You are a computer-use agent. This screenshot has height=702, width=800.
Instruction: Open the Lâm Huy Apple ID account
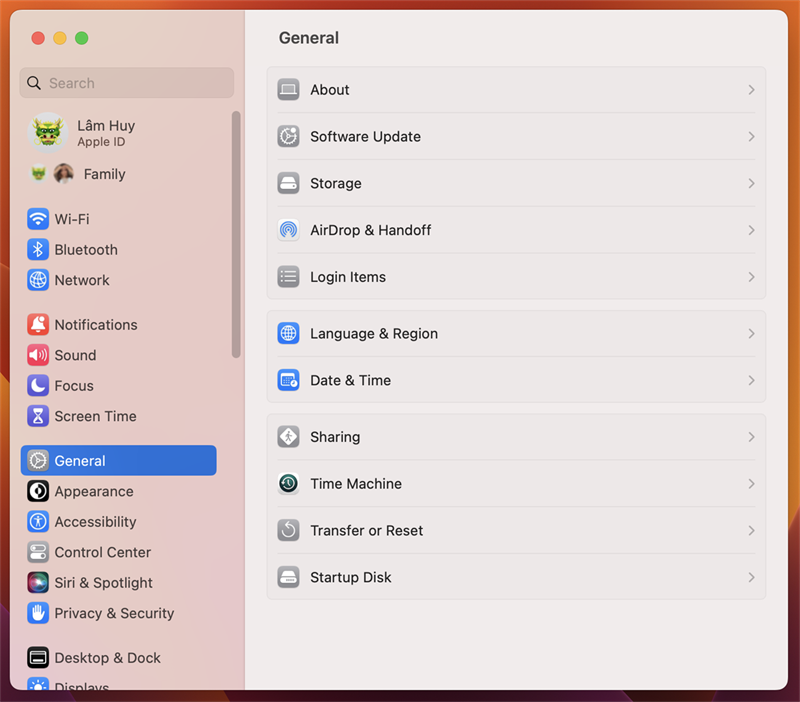[106, 133]
